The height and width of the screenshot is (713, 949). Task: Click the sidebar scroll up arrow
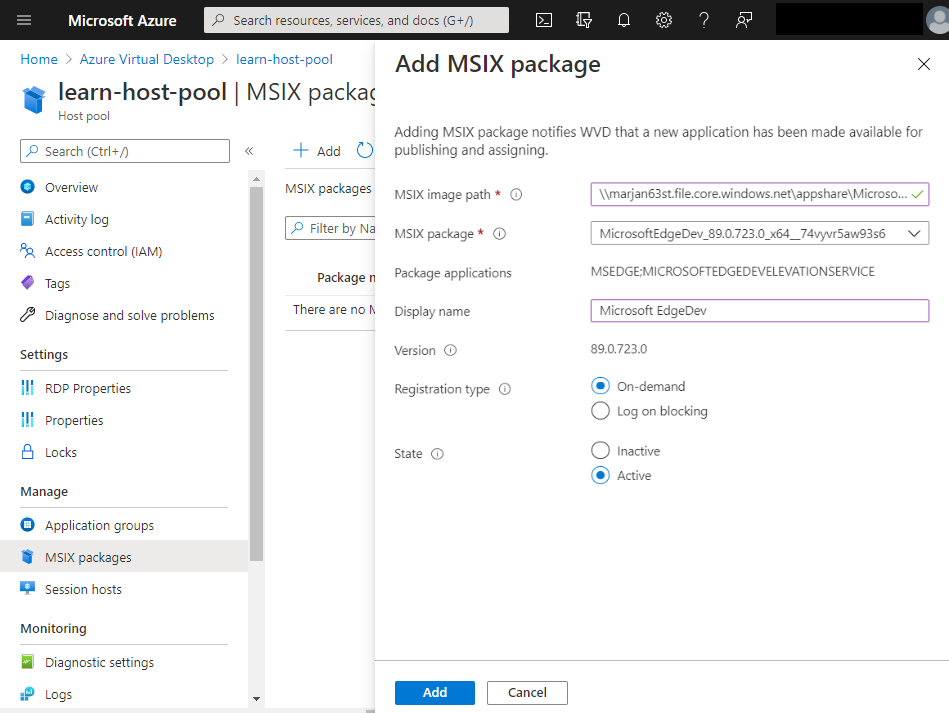pos(257,179)
